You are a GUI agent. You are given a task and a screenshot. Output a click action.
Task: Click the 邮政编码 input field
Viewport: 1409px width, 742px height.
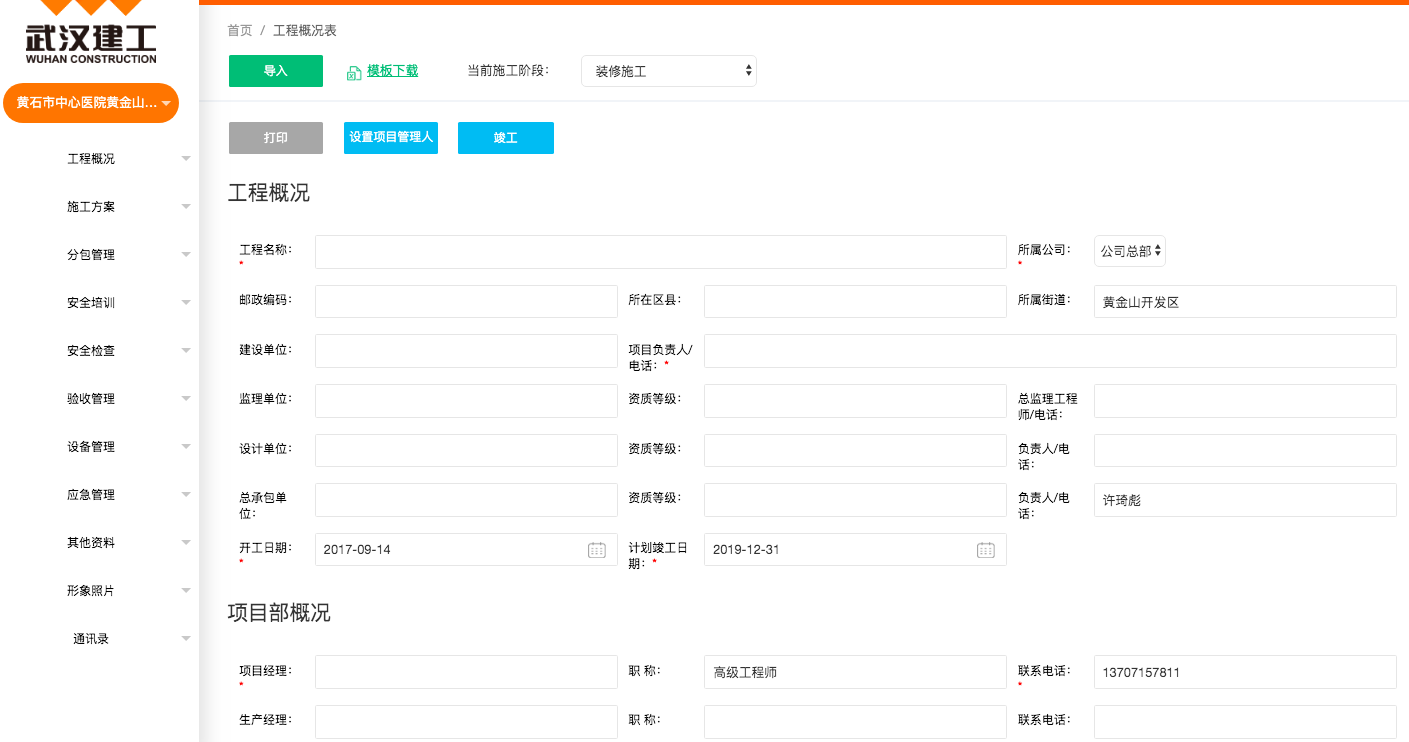click(466, 302)
